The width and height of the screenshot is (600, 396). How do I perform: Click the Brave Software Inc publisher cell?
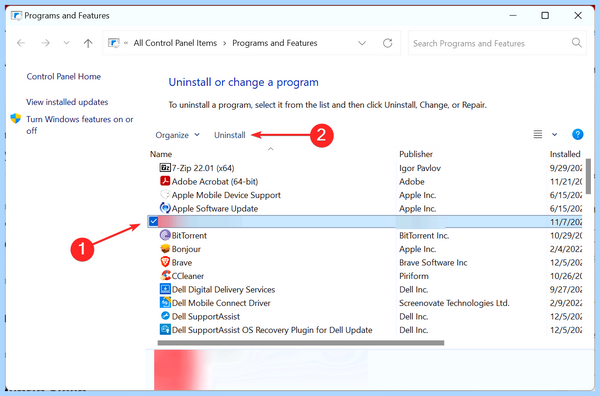coord(433,262)
